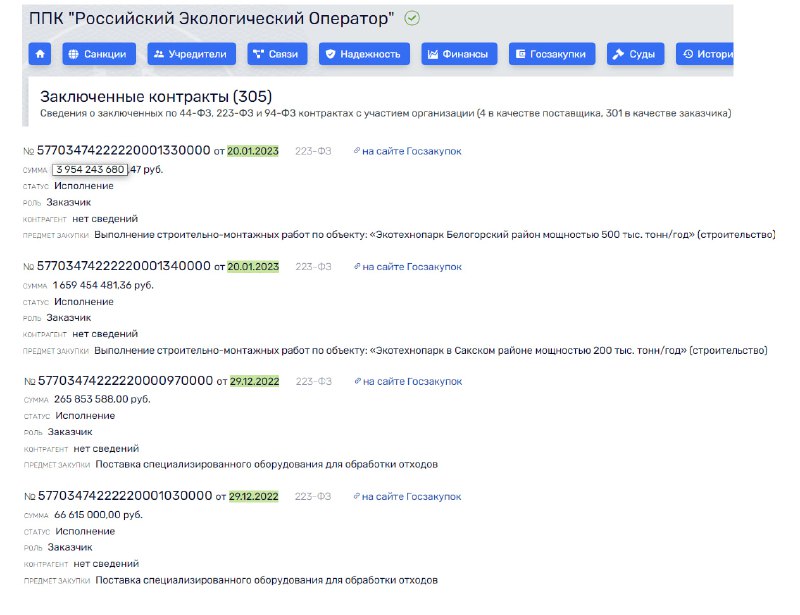Open the Финансы tab
The height and width of the screenshot is (615, 800).
tap(459, 54)
